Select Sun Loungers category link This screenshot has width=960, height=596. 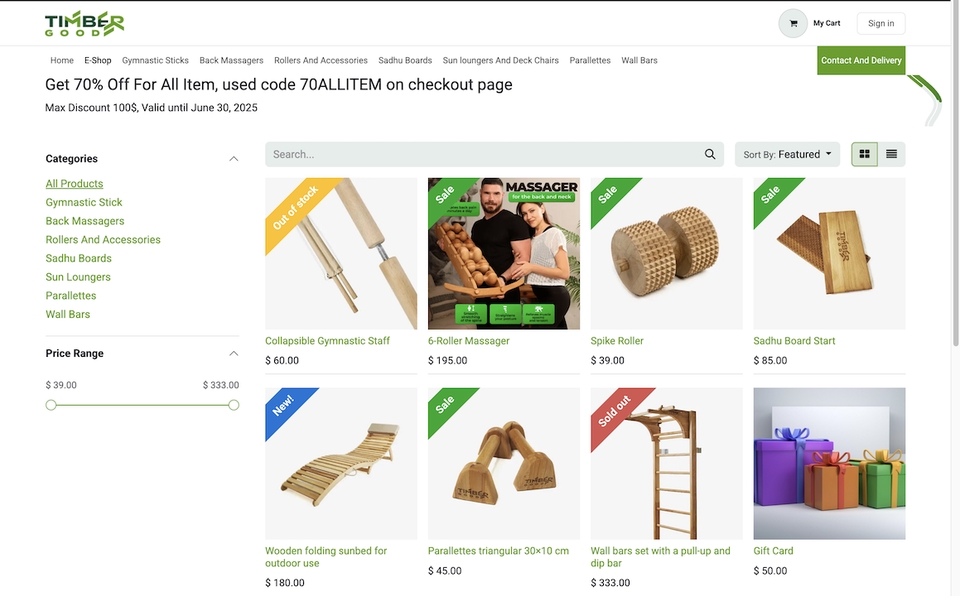point(78,277)
